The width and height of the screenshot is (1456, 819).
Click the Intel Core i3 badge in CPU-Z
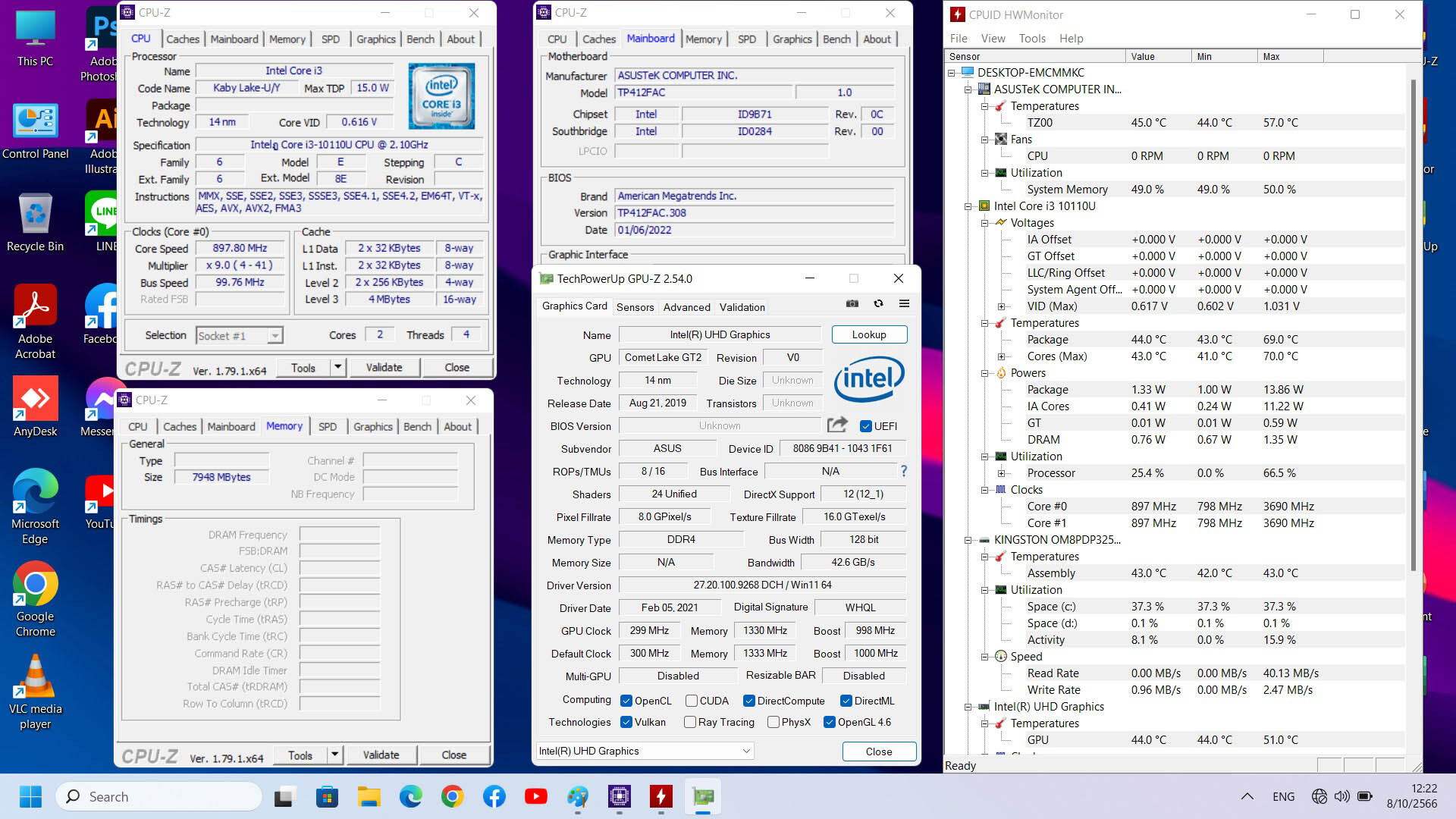pos(441,96)
